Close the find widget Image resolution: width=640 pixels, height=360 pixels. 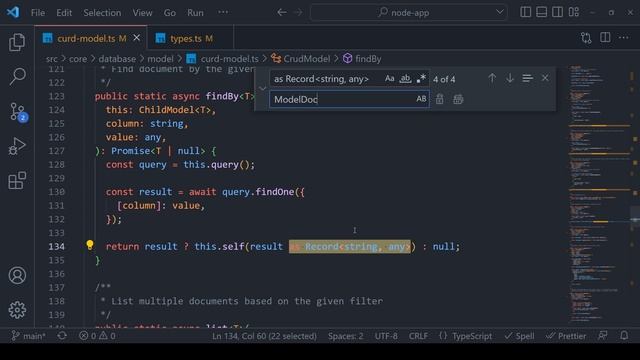tap(545, 78)
